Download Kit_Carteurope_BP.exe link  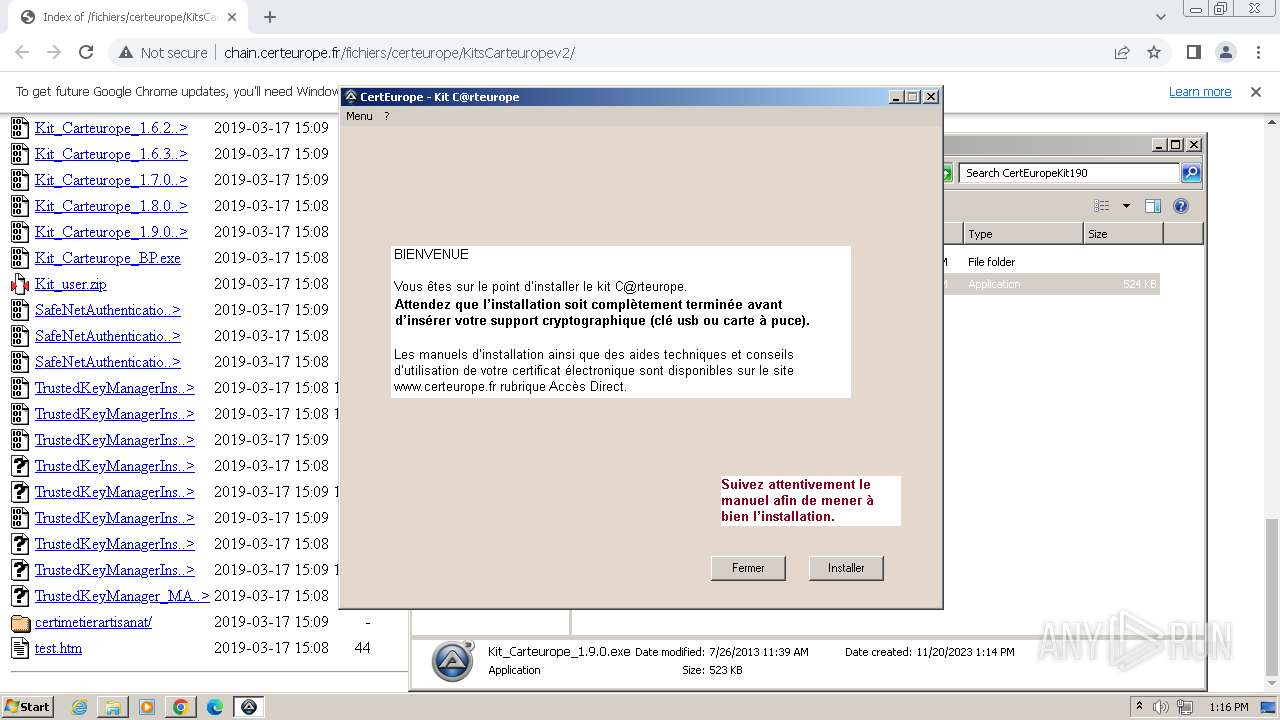(108, 258)
